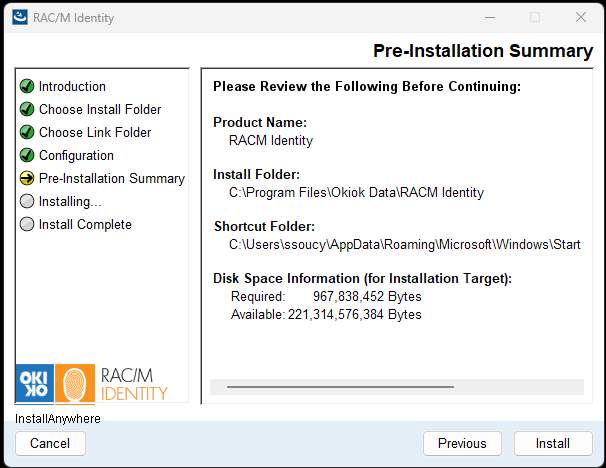
Task: Click the checkmark next to Choose Install Folder
Action: 27,110
